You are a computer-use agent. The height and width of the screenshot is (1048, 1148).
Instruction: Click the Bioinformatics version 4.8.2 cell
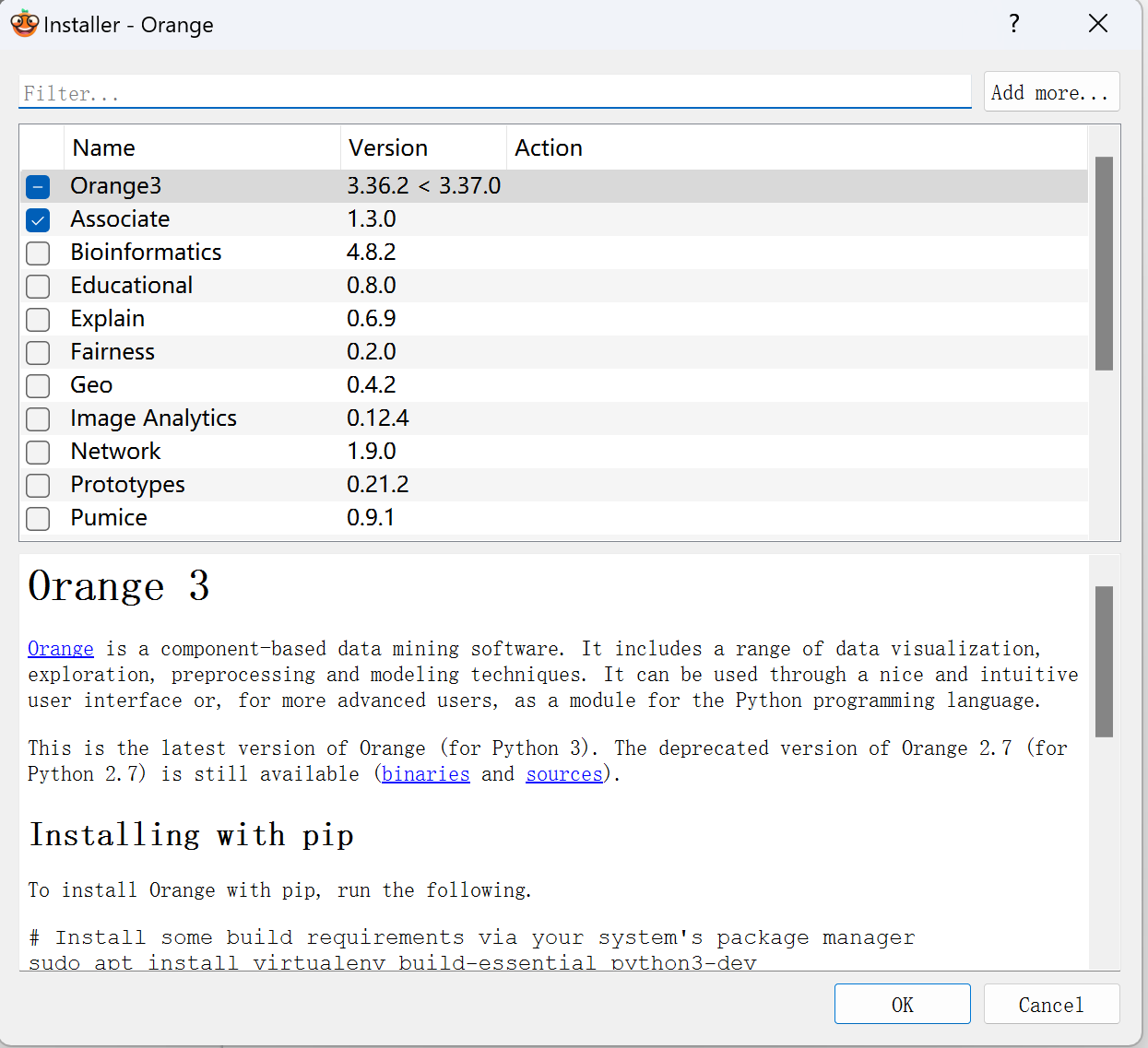click(x=372, y=253)
